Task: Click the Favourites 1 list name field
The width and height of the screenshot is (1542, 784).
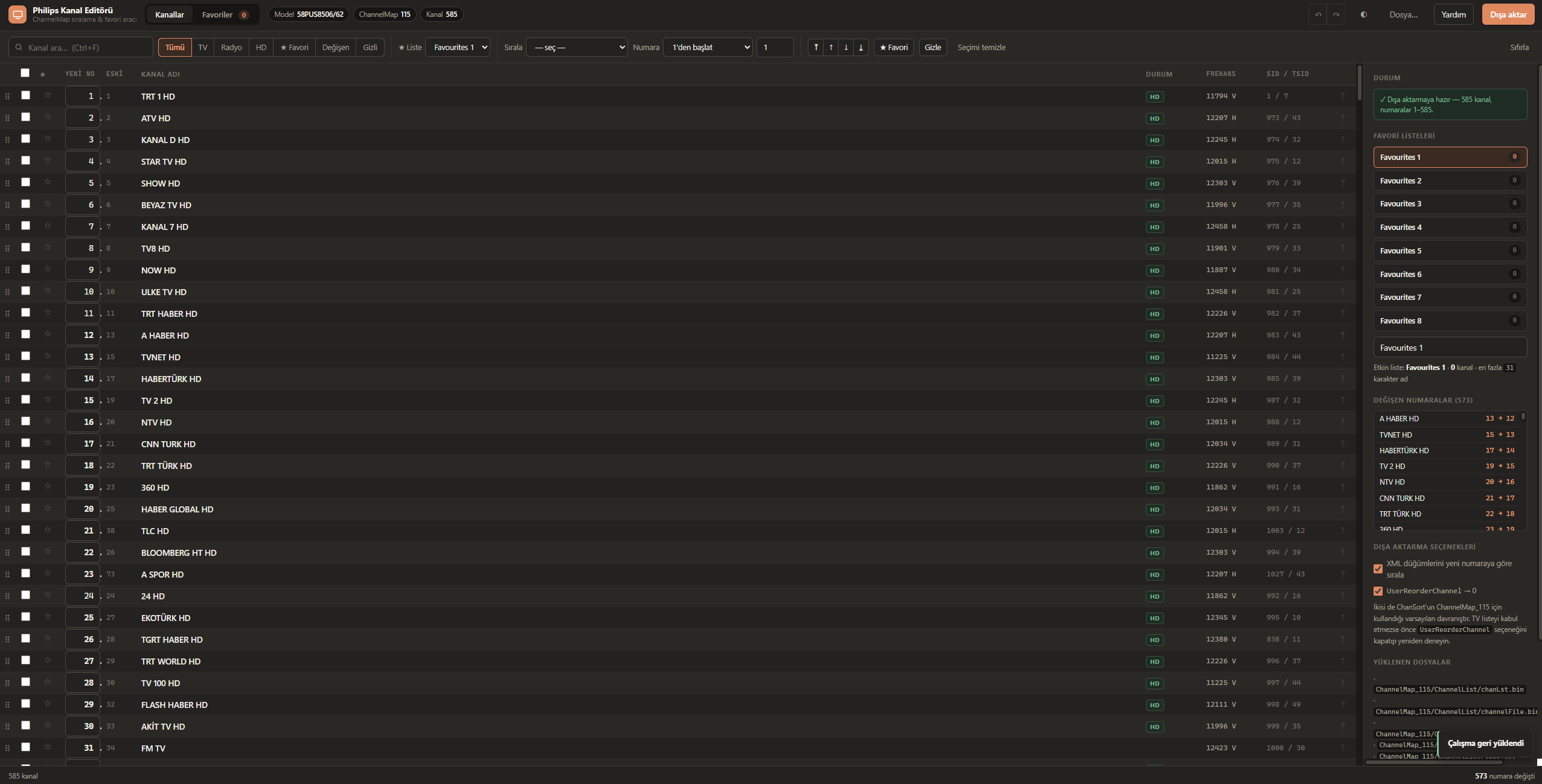Action: tap(1450, 348)
